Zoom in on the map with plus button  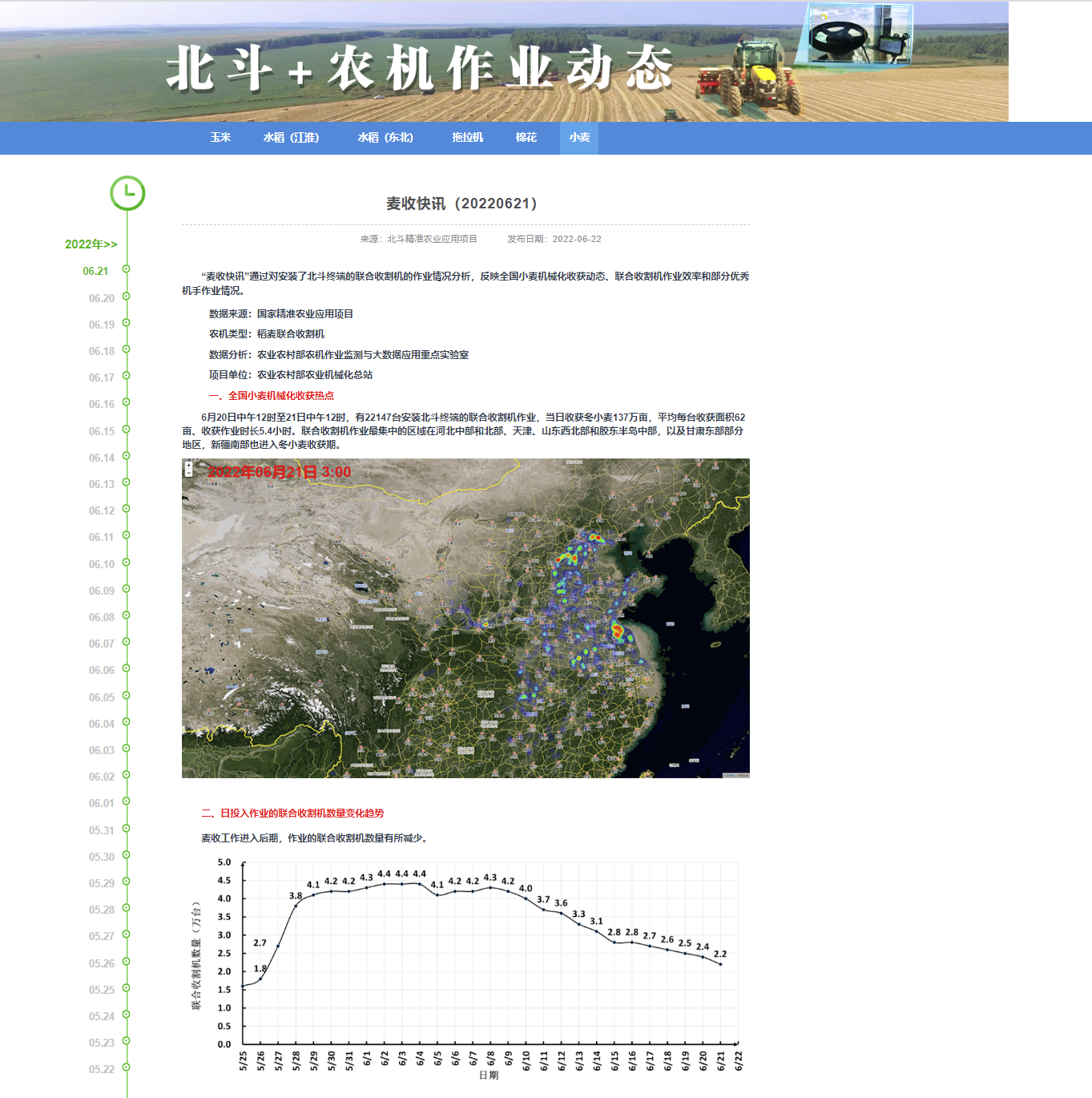point(188,465)
